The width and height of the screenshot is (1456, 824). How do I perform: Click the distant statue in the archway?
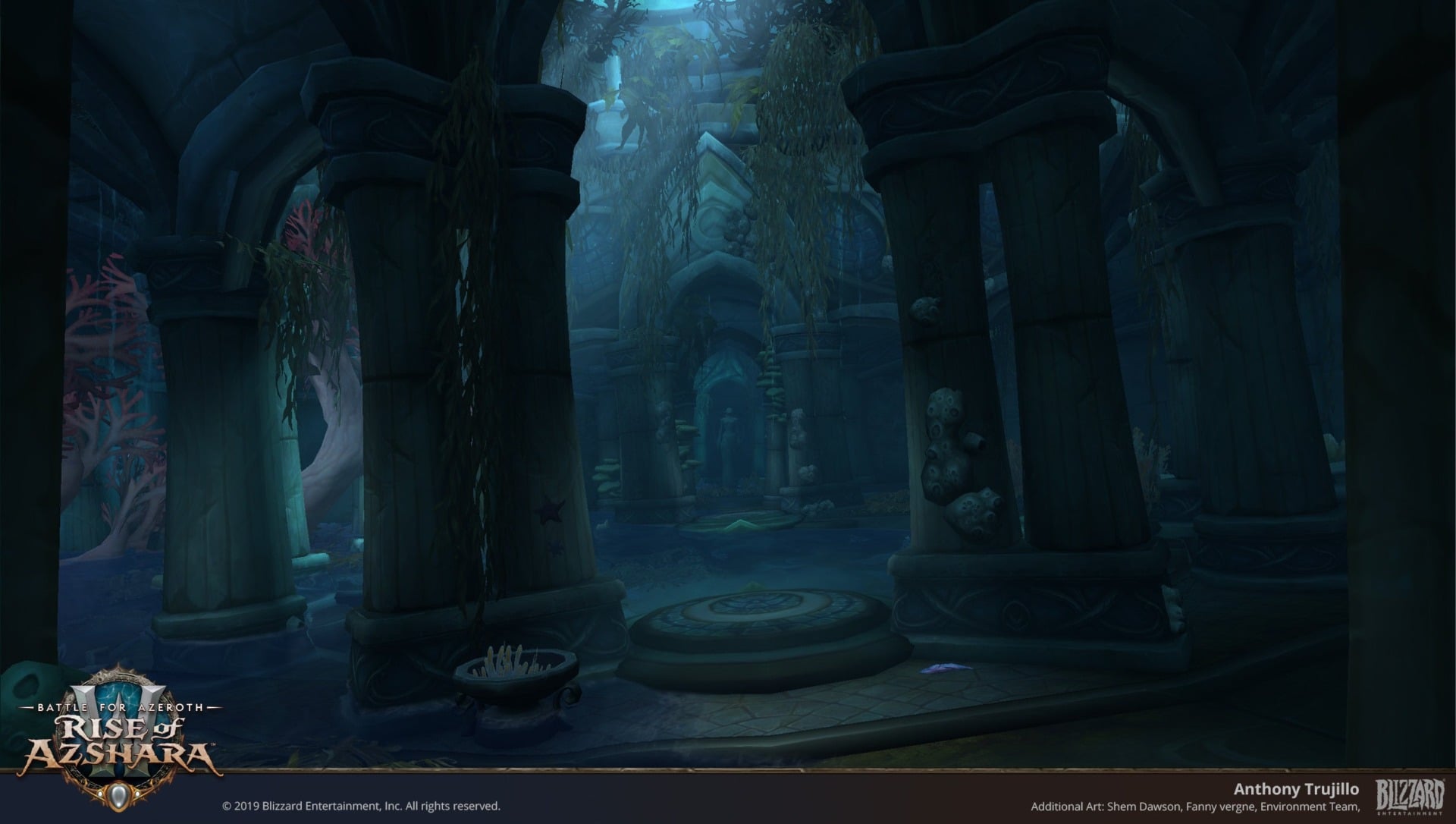[729, 438]
